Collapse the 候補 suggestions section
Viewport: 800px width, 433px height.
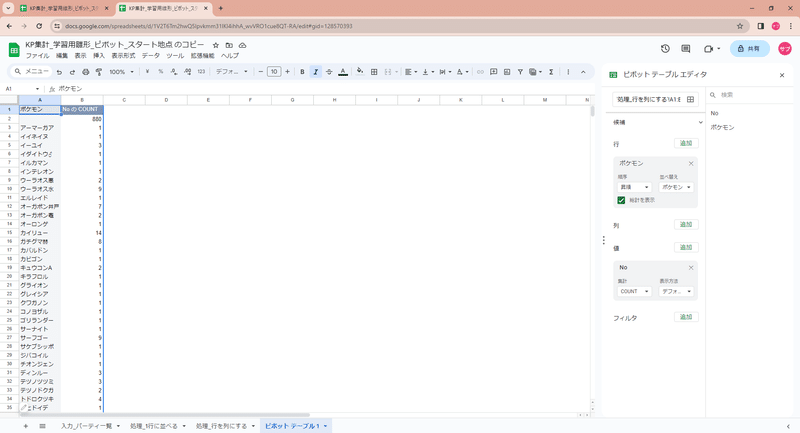point(700,122)
